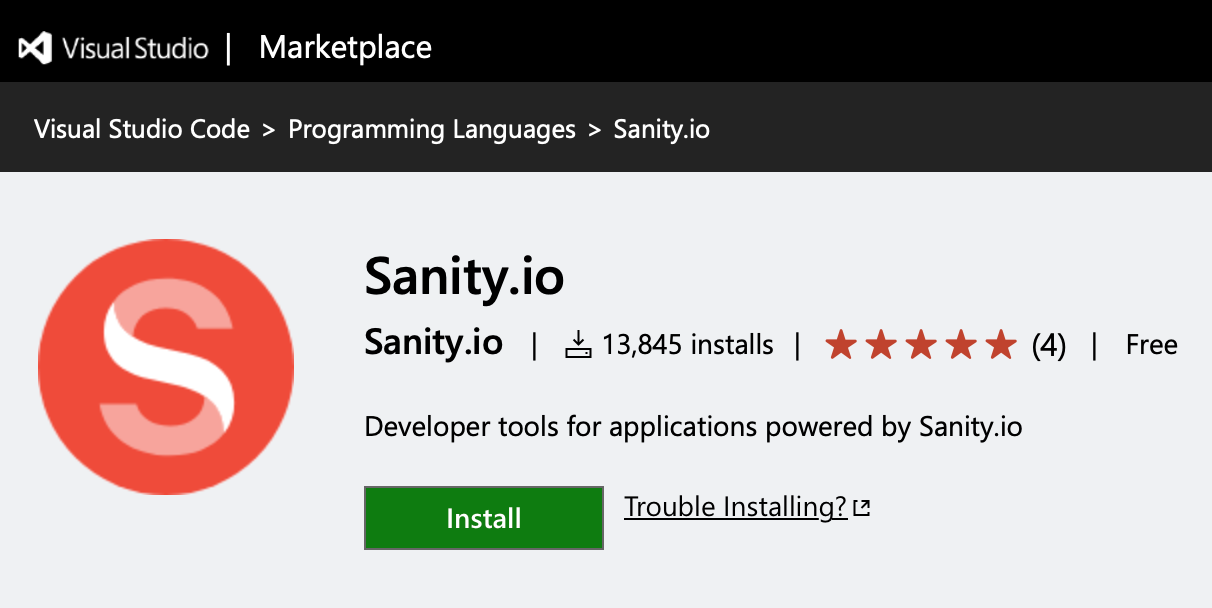Viewport: 1212px width, 608px height.
Task: Select the third rating star
Action: coord(921,344)
